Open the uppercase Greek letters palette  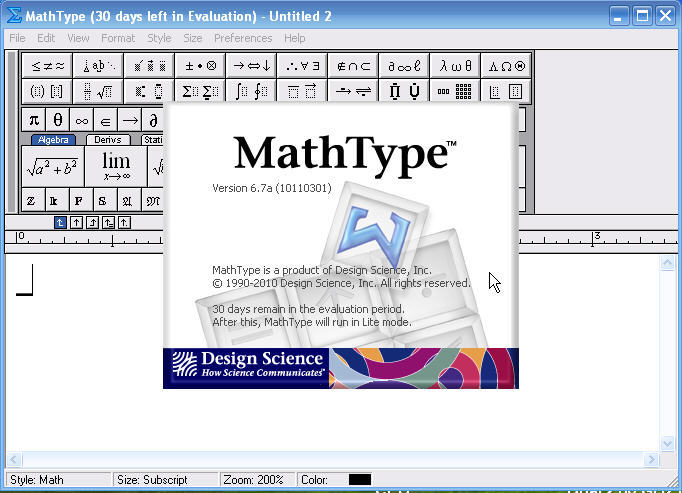[506, 66]
